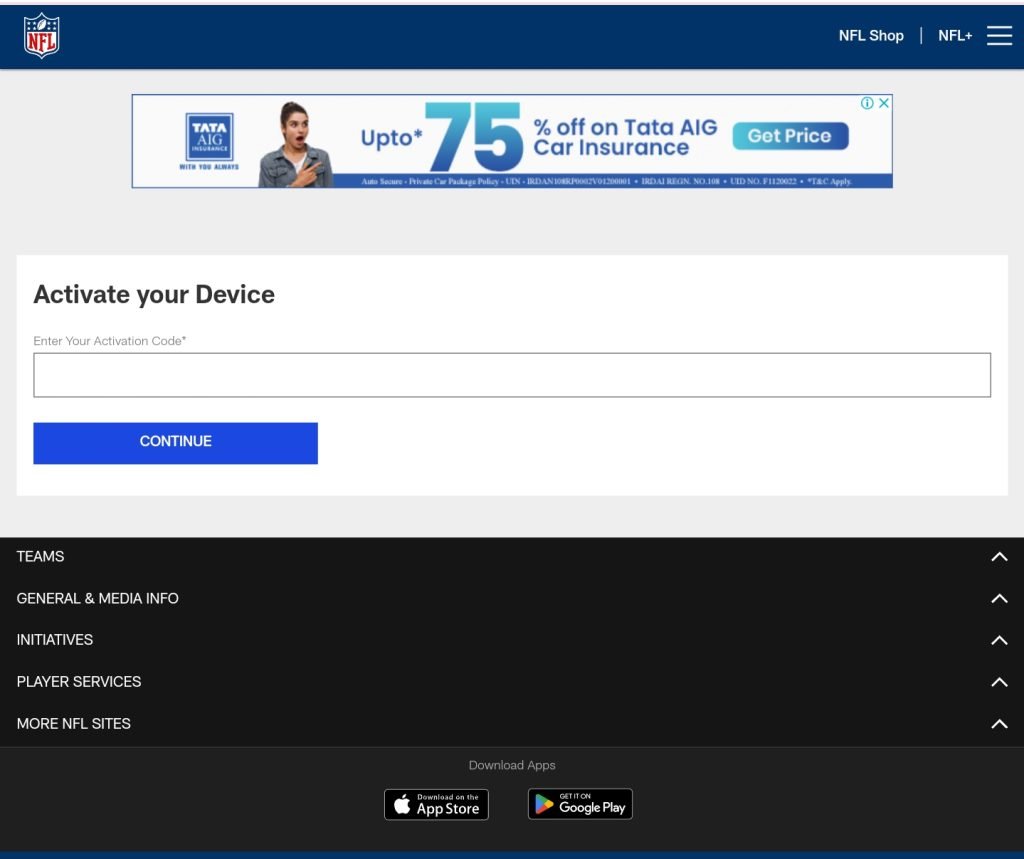Expand the PLAYER SERVICES chevron

[999, 682]
